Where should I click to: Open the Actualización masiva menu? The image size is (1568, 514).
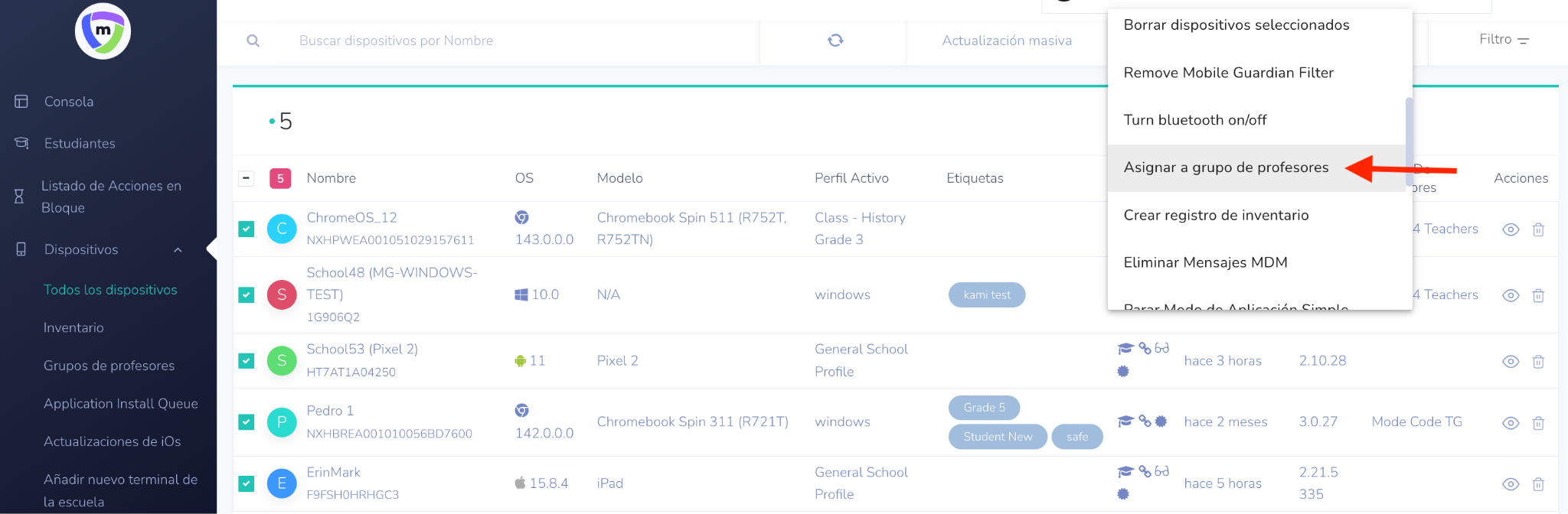(1006, 41)
